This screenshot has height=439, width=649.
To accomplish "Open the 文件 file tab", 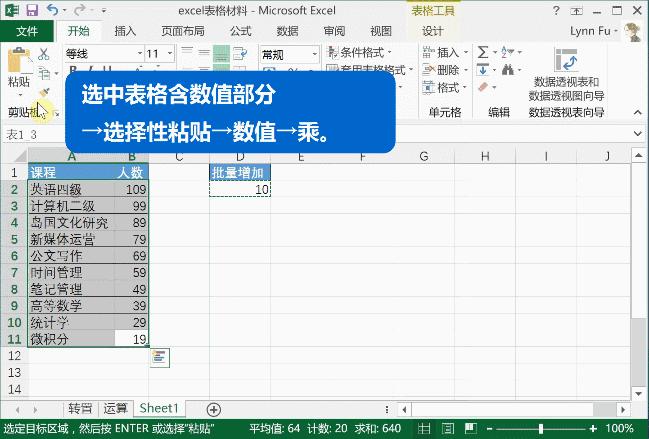I will click(x=27, y=31).
